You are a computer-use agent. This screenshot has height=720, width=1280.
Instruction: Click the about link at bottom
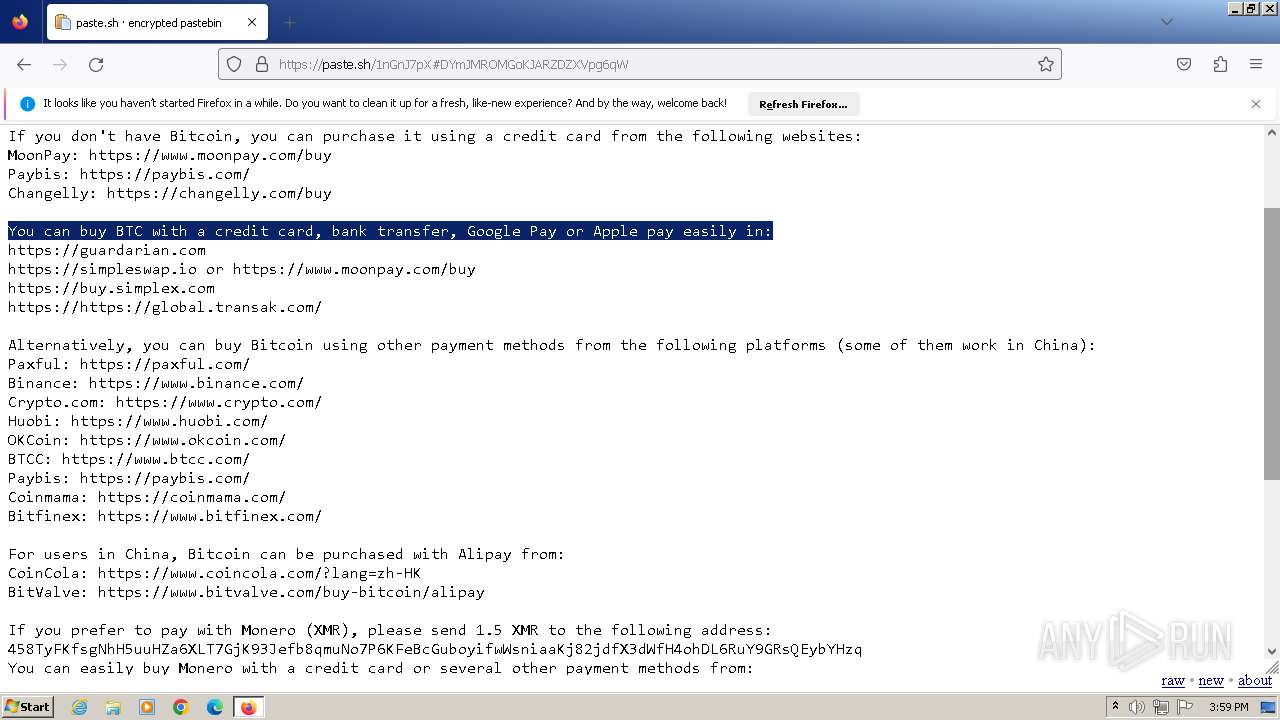(x=1255, y=681)
